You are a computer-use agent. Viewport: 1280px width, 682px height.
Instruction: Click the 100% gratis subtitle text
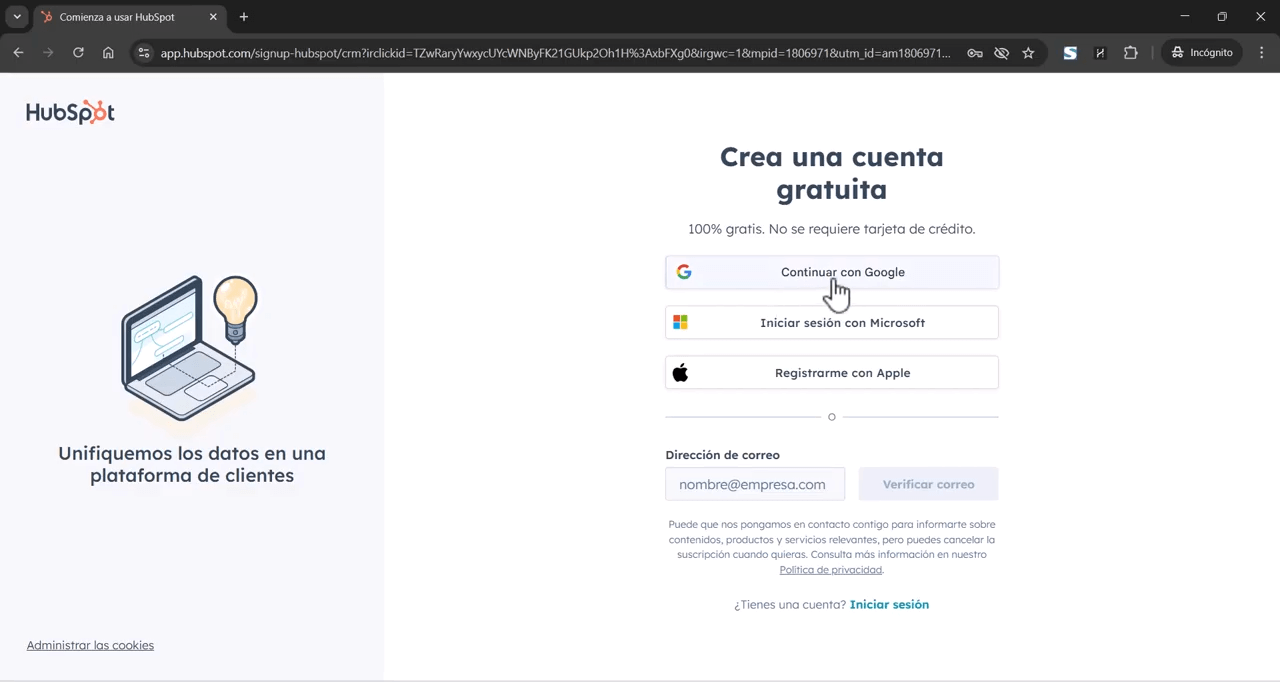click(x=832, y=229)
